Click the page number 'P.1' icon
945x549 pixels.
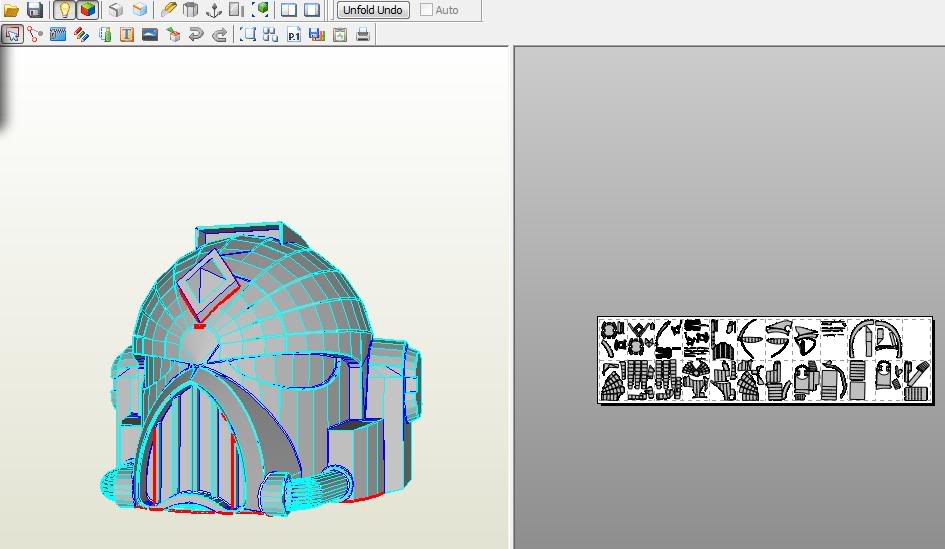[294, 35]
